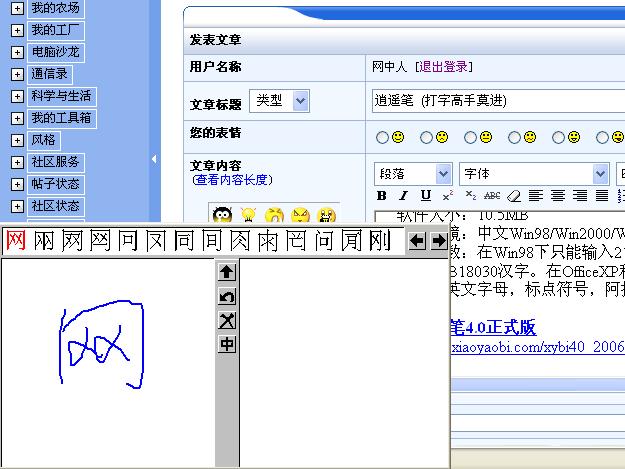The height and width of the screenshot is (469, 625).
Task: Insert the grinning teeth emoticon
Action: click(326, 215)
